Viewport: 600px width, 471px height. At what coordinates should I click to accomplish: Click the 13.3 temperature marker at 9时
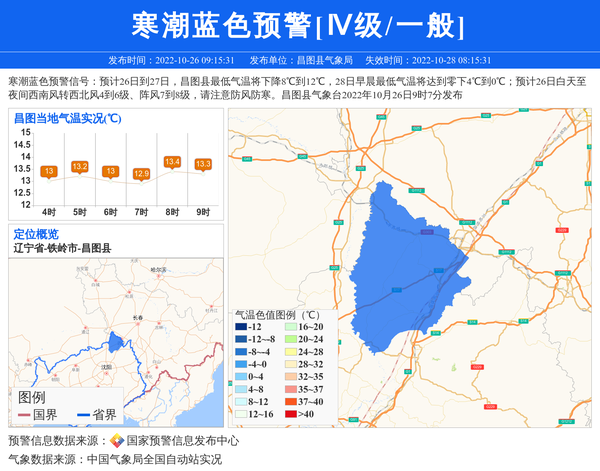pos(203,164)
